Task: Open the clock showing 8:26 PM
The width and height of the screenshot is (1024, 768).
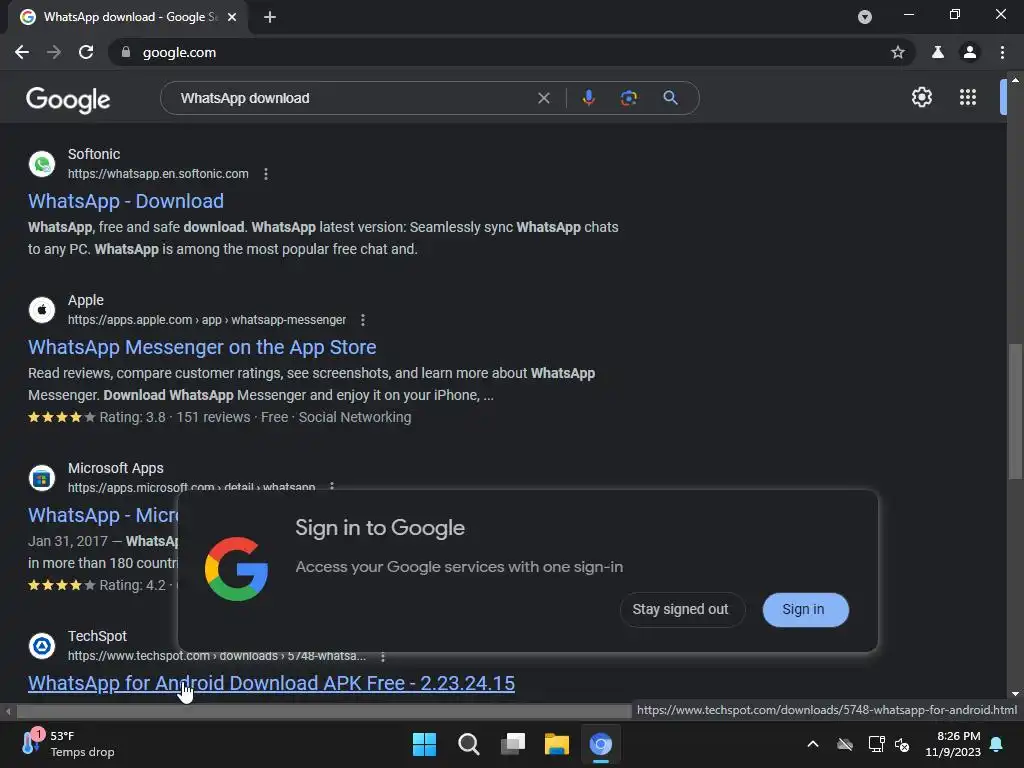Action: coord(953,744)
